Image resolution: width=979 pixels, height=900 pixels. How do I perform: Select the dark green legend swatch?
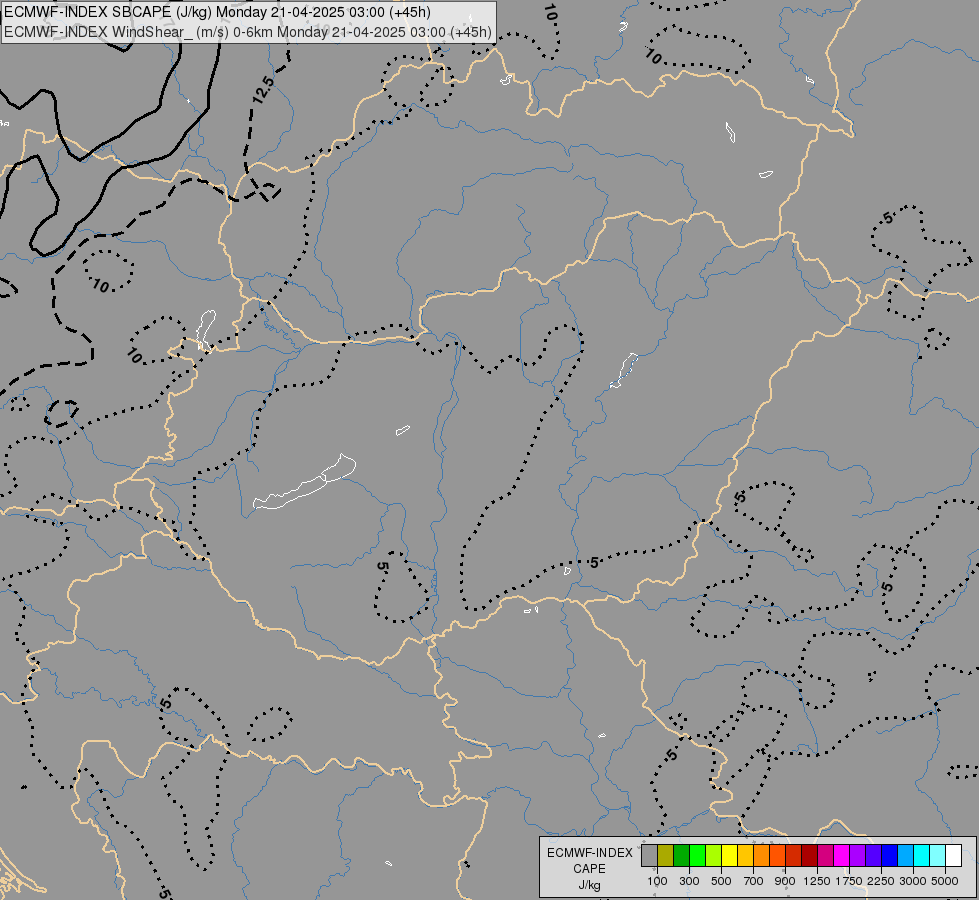click(682, 855)
